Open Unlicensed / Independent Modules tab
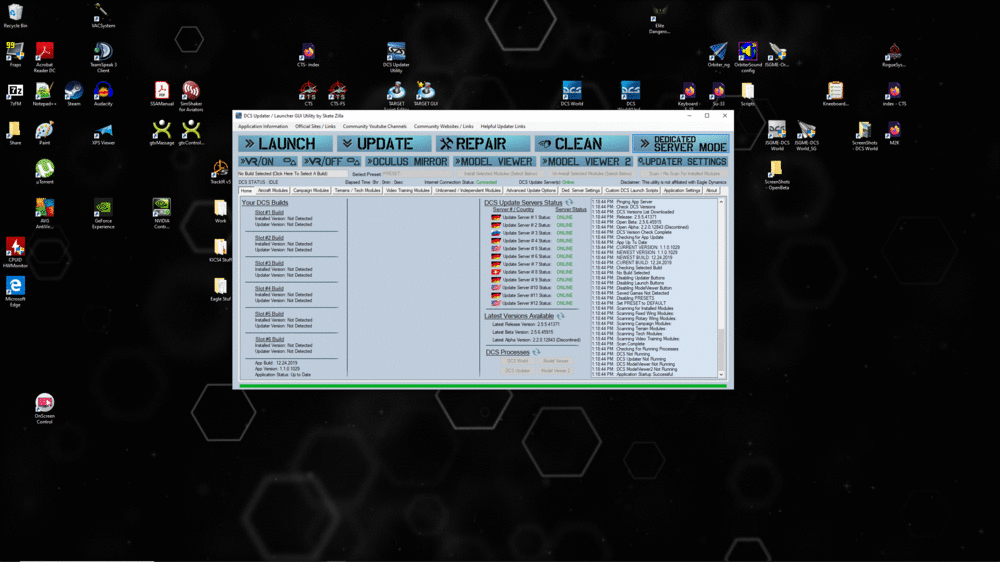Viewport: 1000px width, 562px height. [x=467, y=191]
